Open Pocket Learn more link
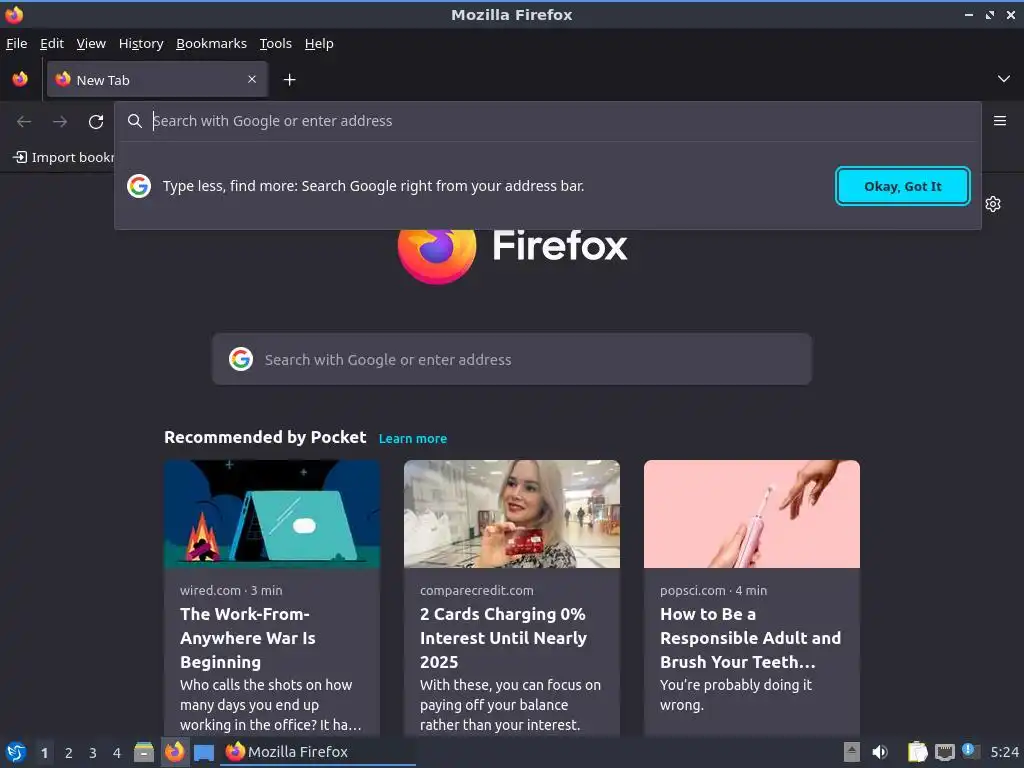This screenshot has width=1024, height=768. [413, 439]
